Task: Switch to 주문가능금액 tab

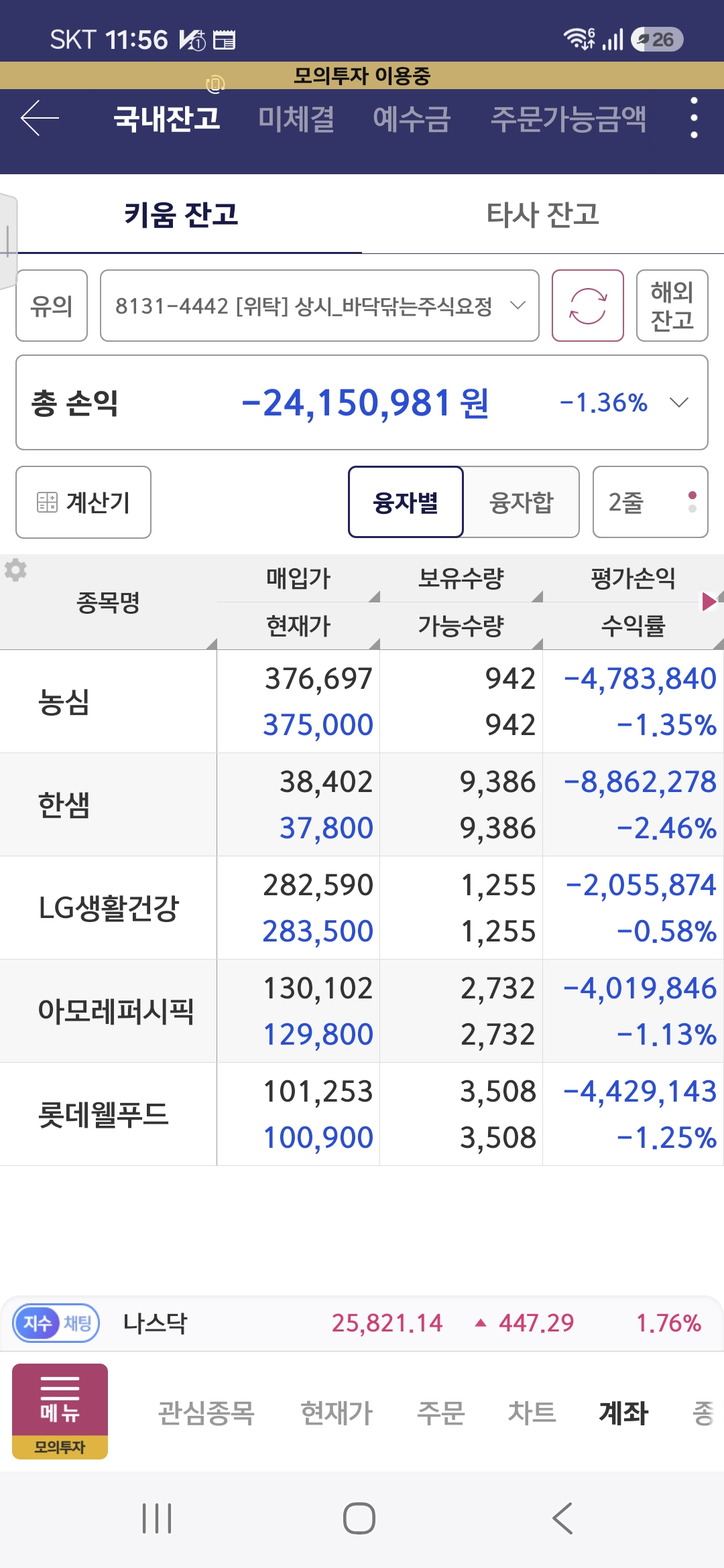Action: point(568,119)
